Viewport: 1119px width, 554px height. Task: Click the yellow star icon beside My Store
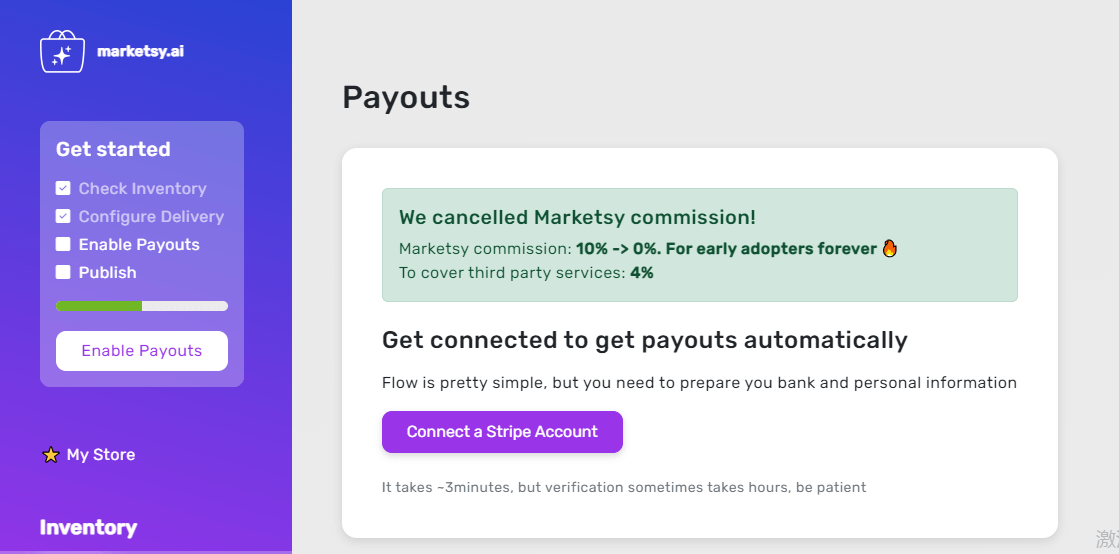click(x=50, y=455)
